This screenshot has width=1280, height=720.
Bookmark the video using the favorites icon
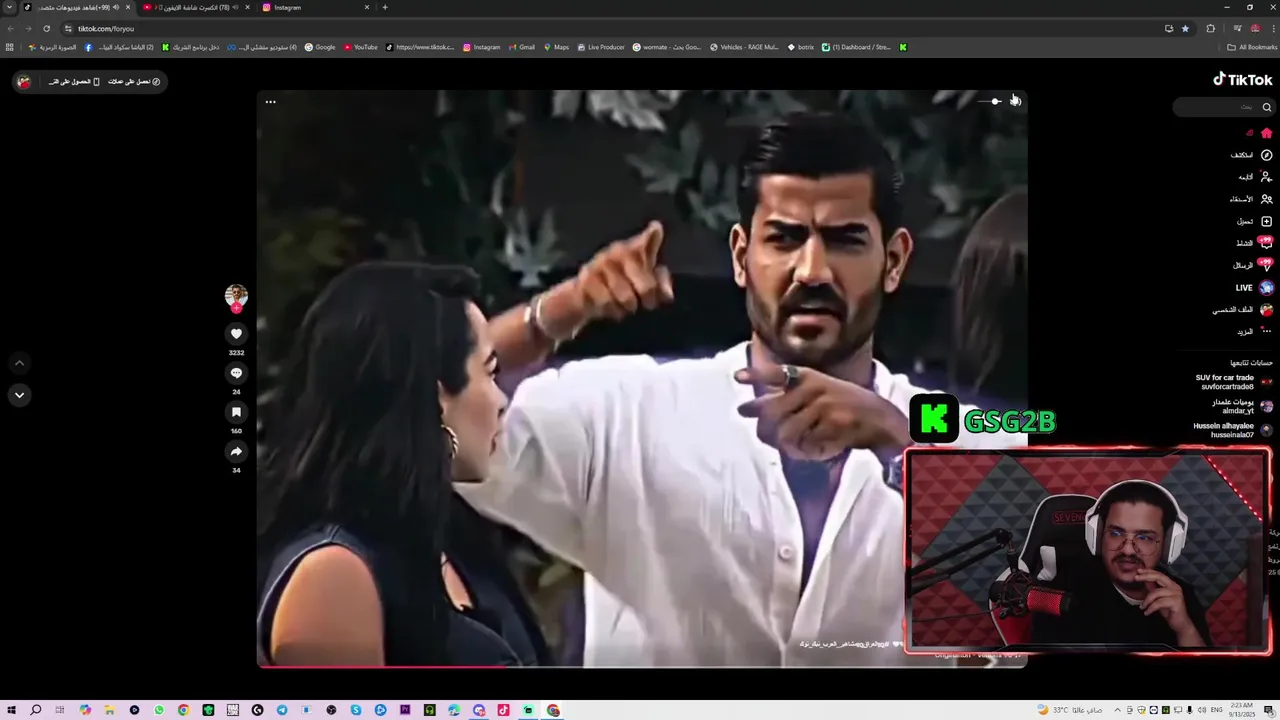[236, 412]
